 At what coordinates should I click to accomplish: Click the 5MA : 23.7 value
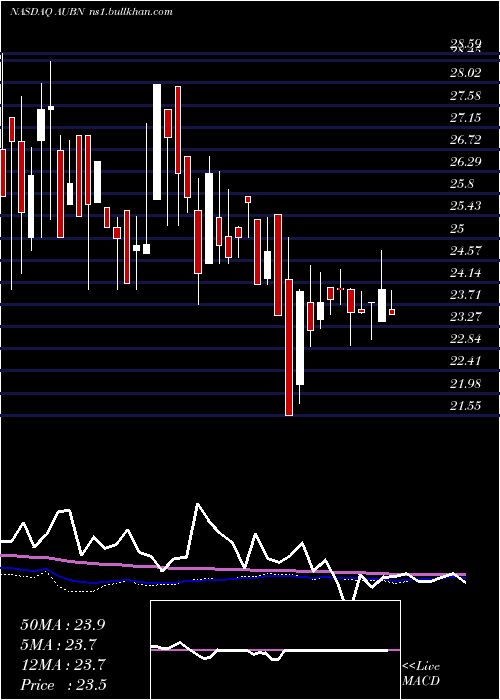(58, 645)
